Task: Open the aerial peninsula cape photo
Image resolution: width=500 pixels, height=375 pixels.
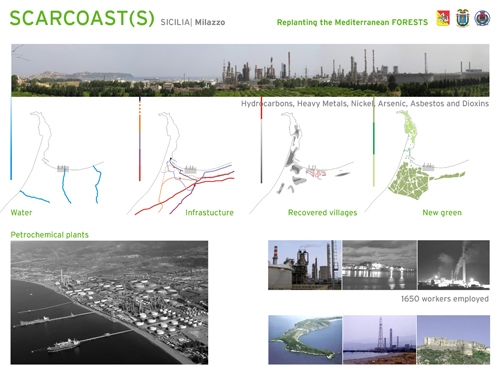Action: point(305,340)
